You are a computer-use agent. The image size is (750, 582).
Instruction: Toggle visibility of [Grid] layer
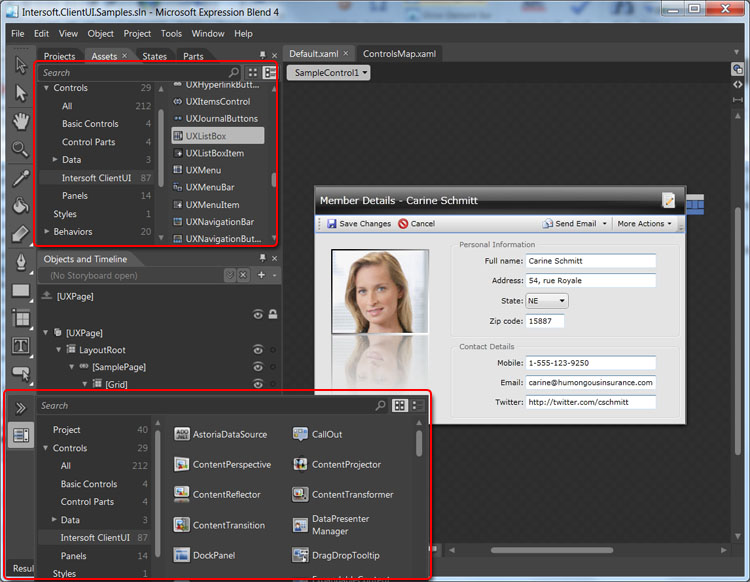[x=258, y=384]
